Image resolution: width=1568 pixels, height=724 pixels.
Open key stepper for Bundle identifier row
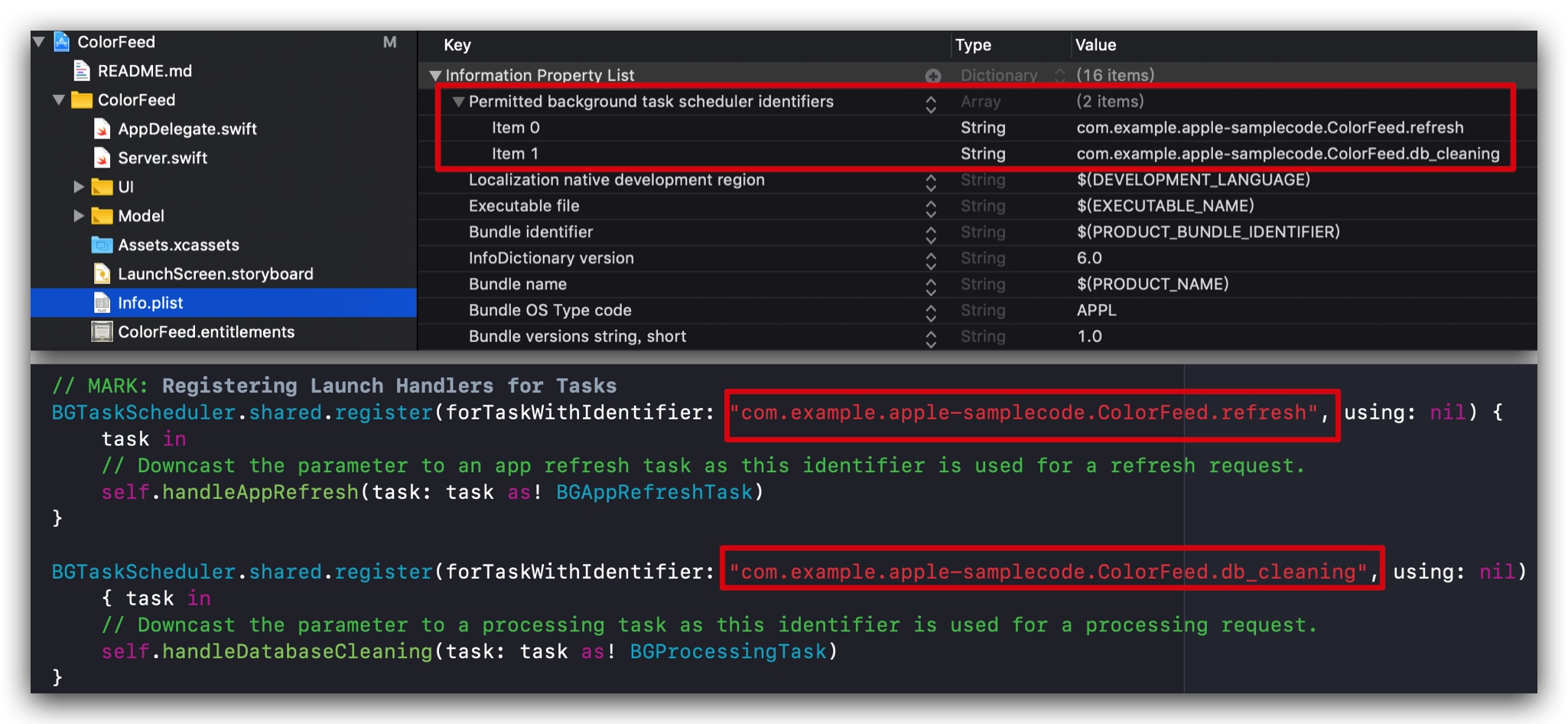[931, 233]
